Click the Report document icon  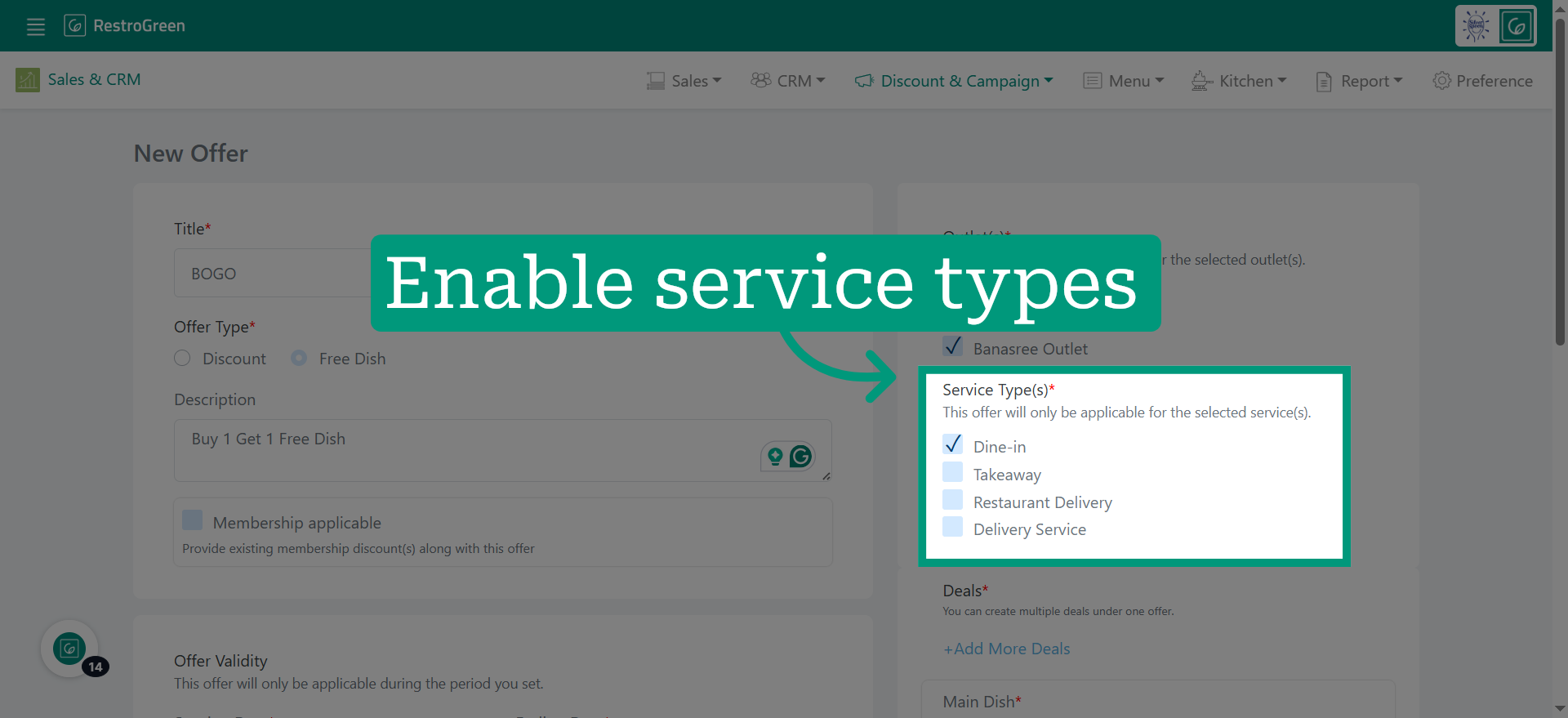tap(1324, 82)
